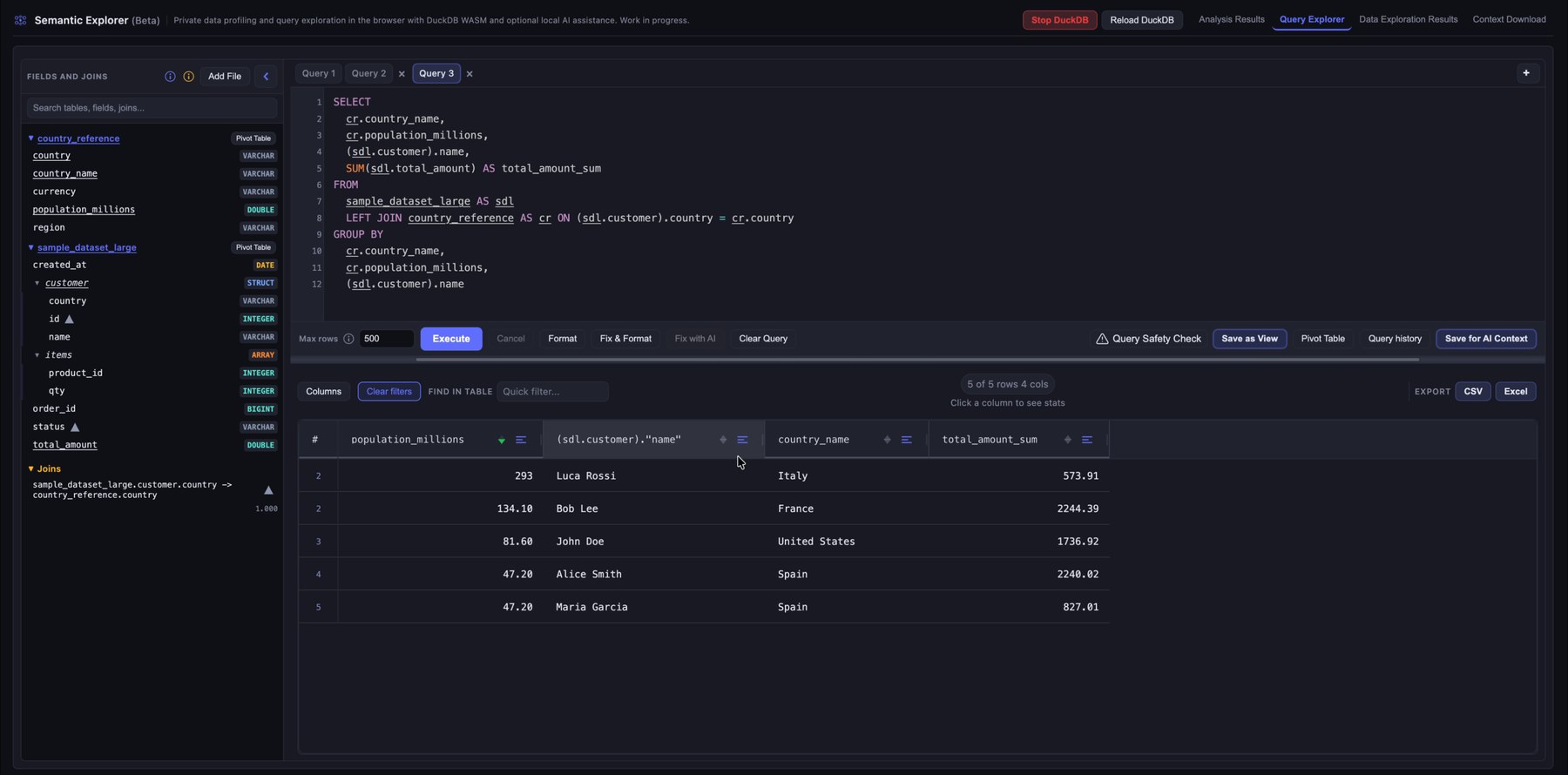
Task: Click the Max rows input field
Action: [x=387, y=339]
